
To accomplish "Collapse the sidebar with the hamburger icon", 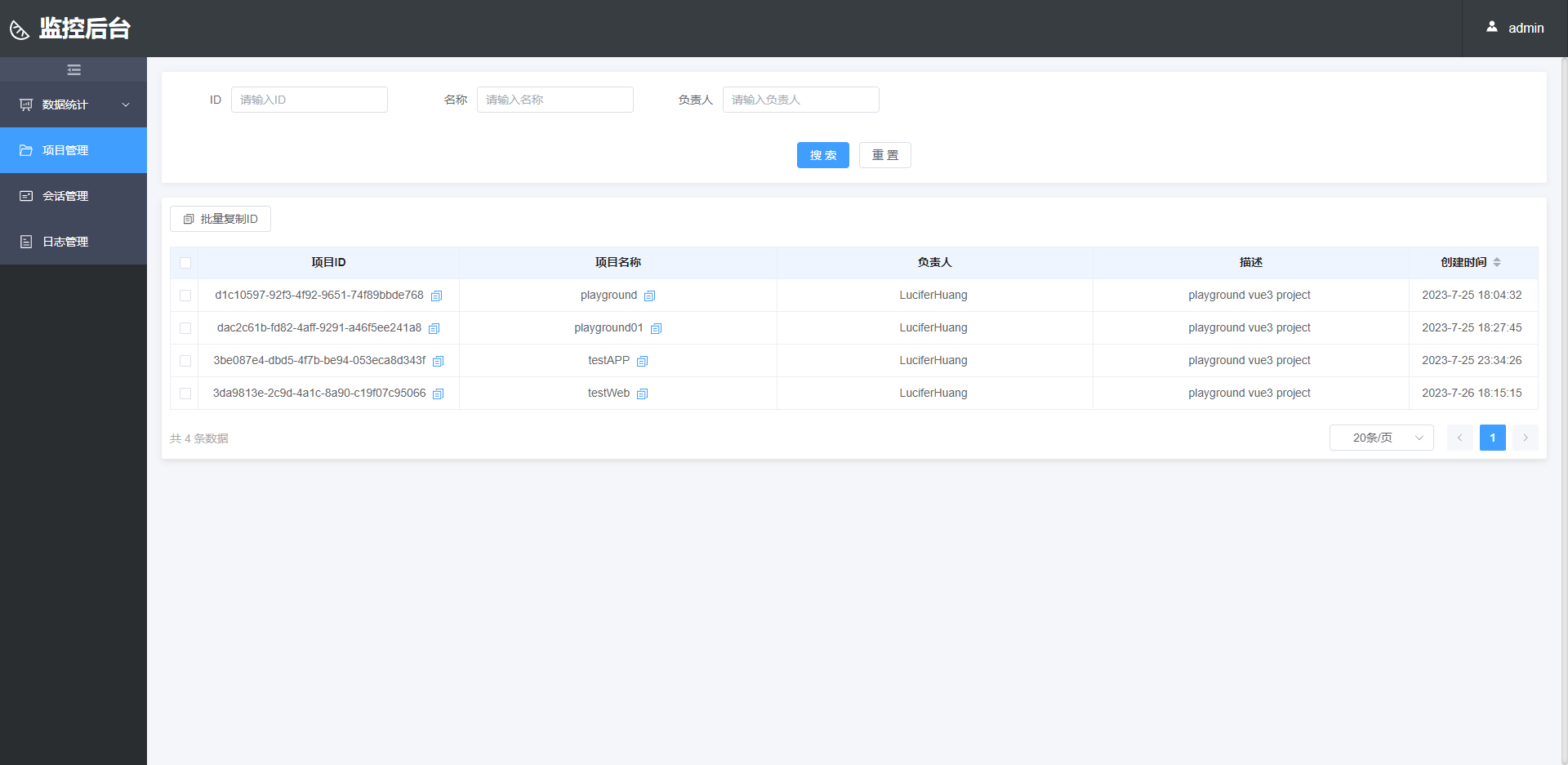I will 73,69.
